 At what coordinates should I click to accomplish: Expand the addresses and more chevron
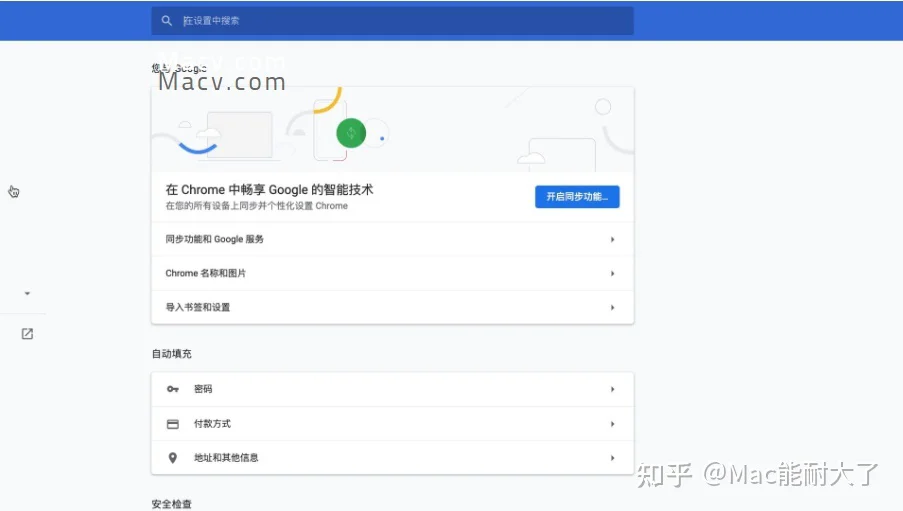click(612, 458)
